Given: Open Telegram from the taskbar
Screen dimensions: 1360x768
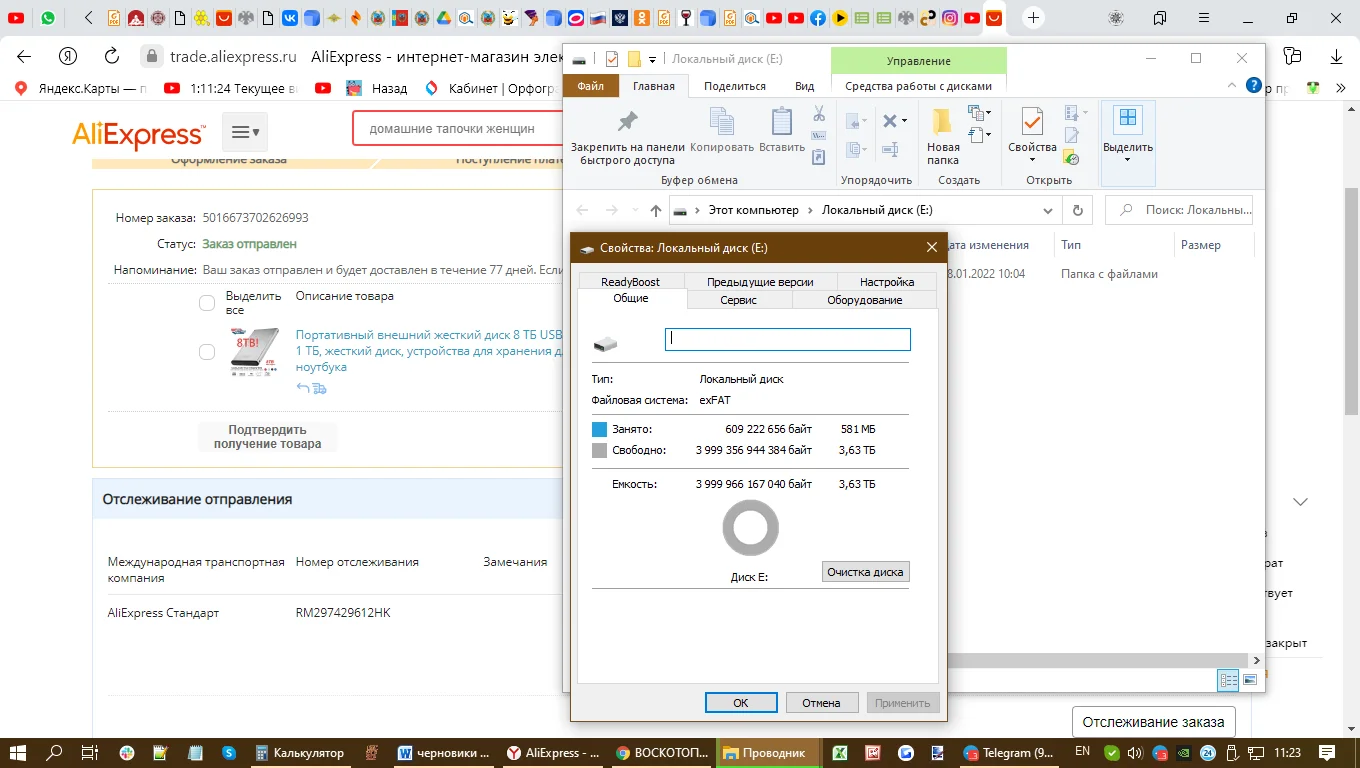Looking at the screenshot, I should [1008, 753].
